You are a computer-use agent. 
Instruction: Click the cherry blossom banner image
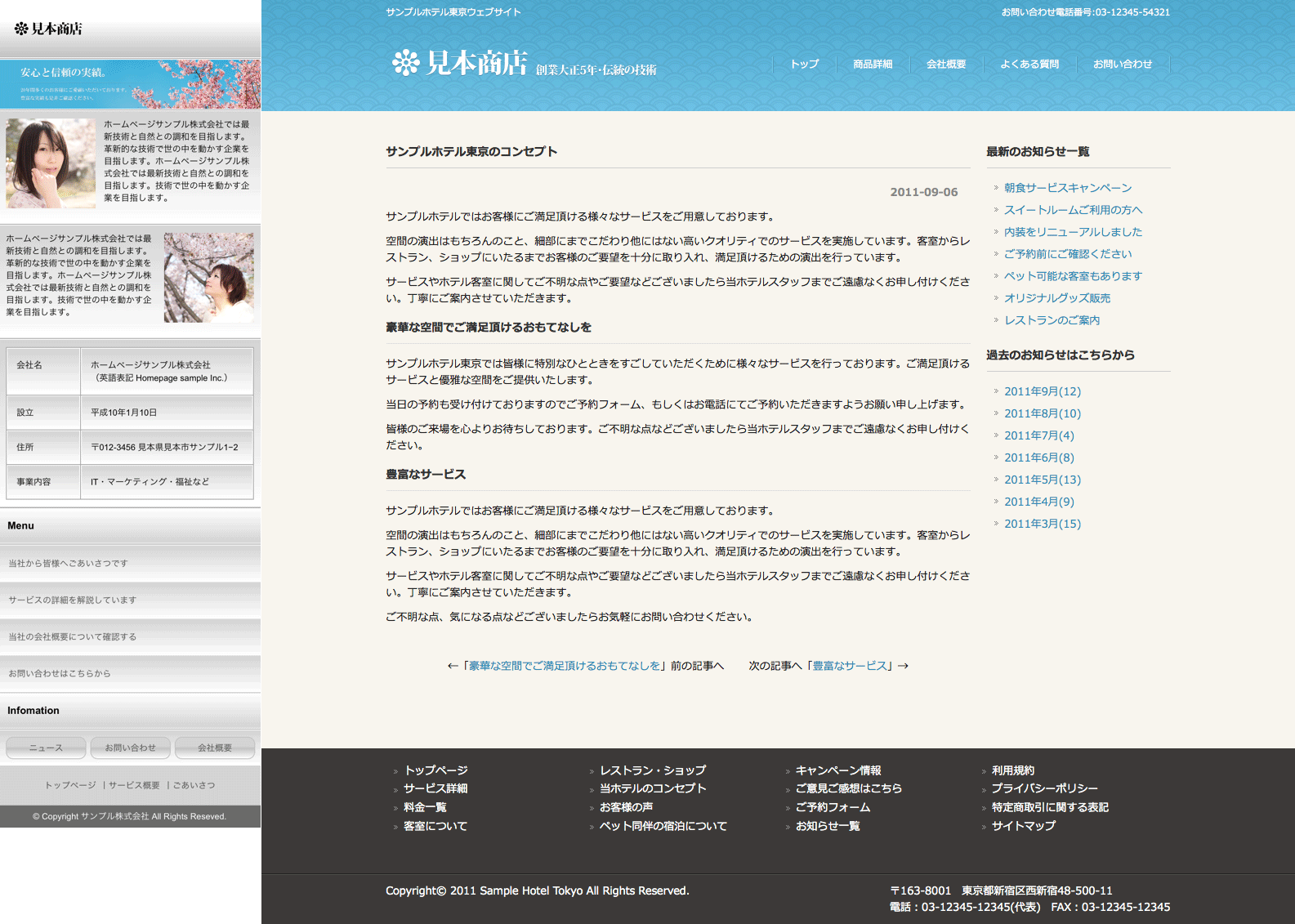coord(130,84)
